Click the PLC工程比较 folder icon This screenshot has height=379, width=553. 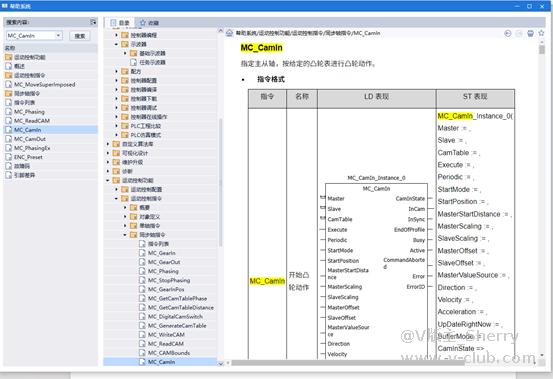pyautogui.click(x=125, y=126)
